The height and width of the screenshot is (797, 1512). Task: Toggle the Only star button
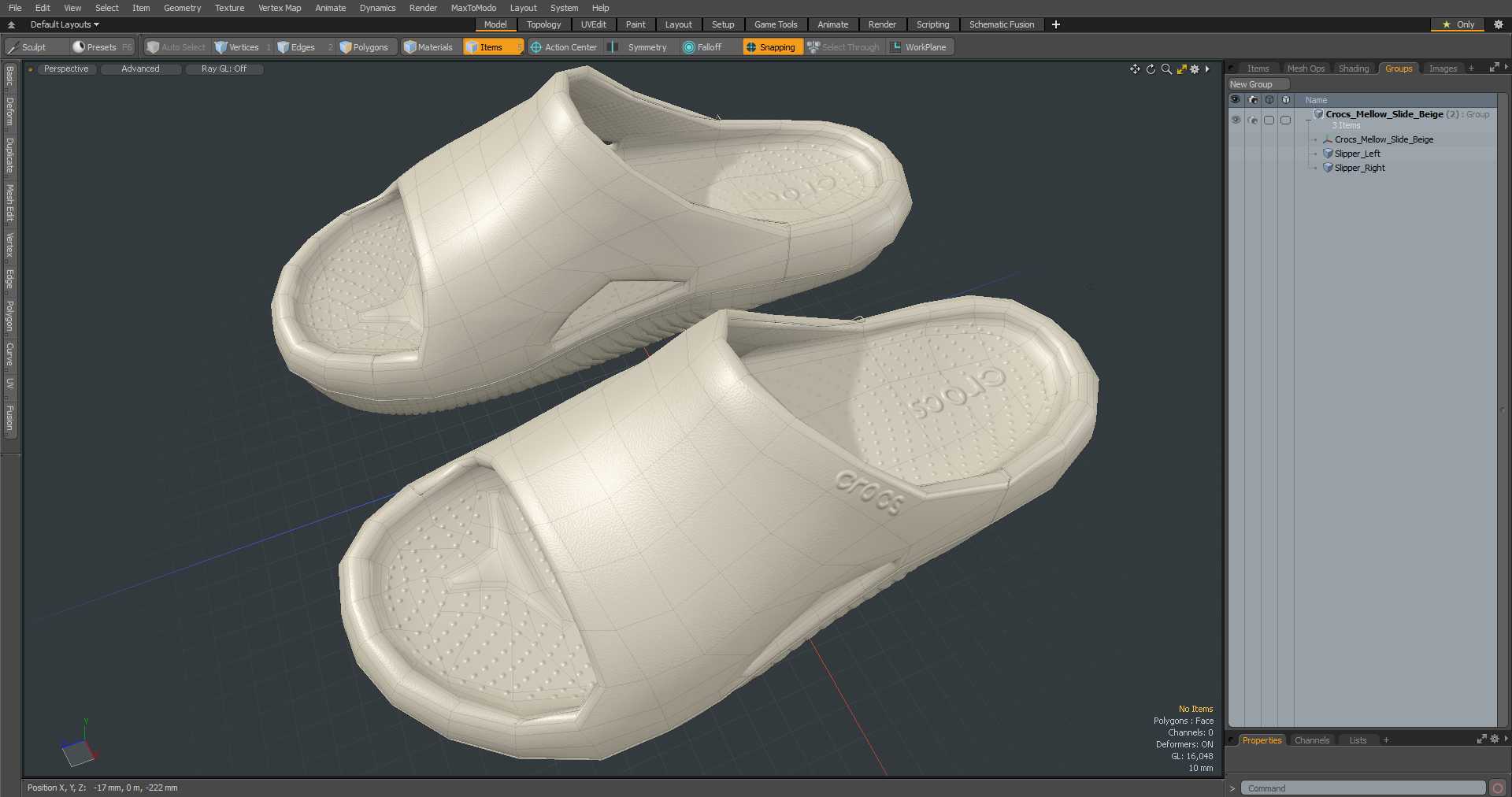[x=1458, y=24]
